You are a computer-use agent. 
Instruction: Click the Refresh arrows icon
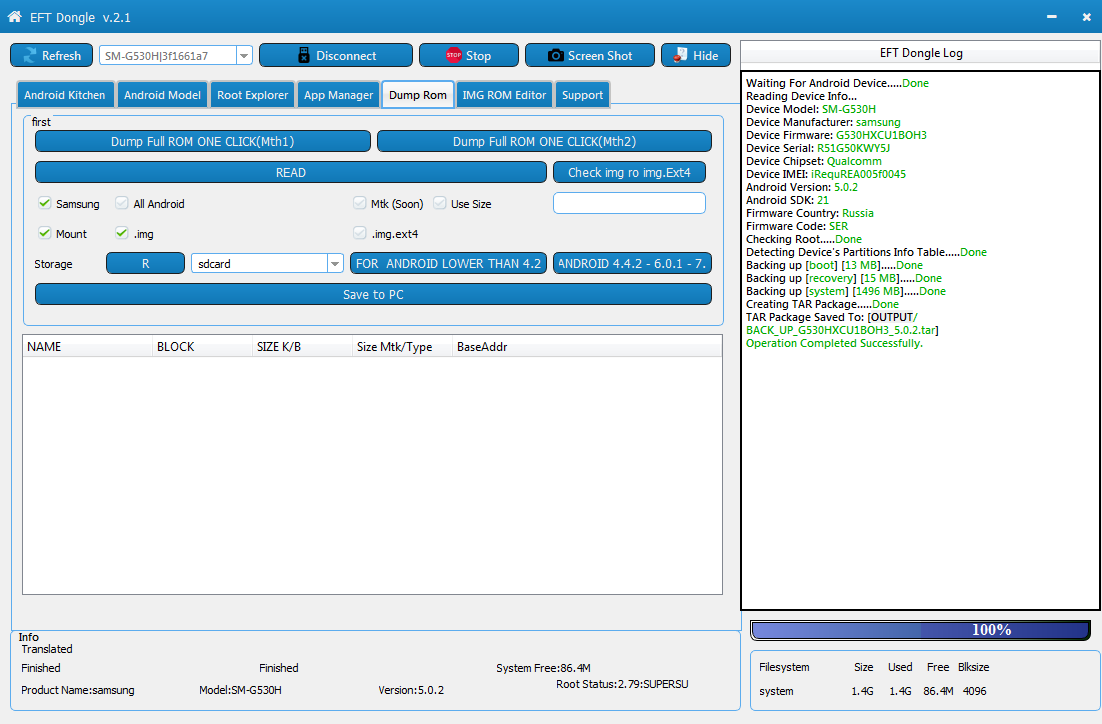click(x=30, y=56)
